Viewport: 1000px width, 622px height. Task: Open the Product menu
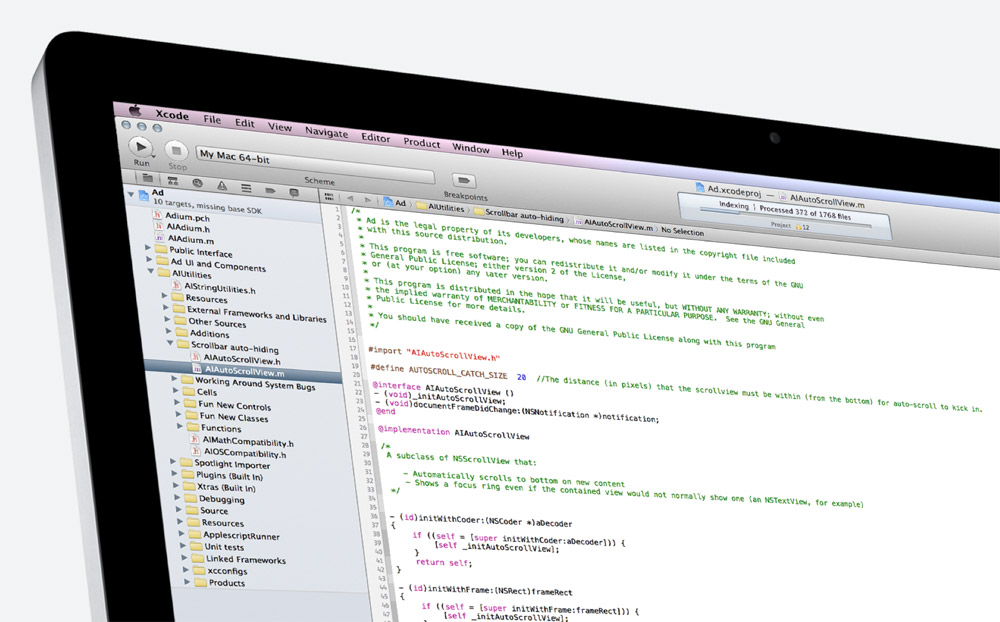(421, 143)
